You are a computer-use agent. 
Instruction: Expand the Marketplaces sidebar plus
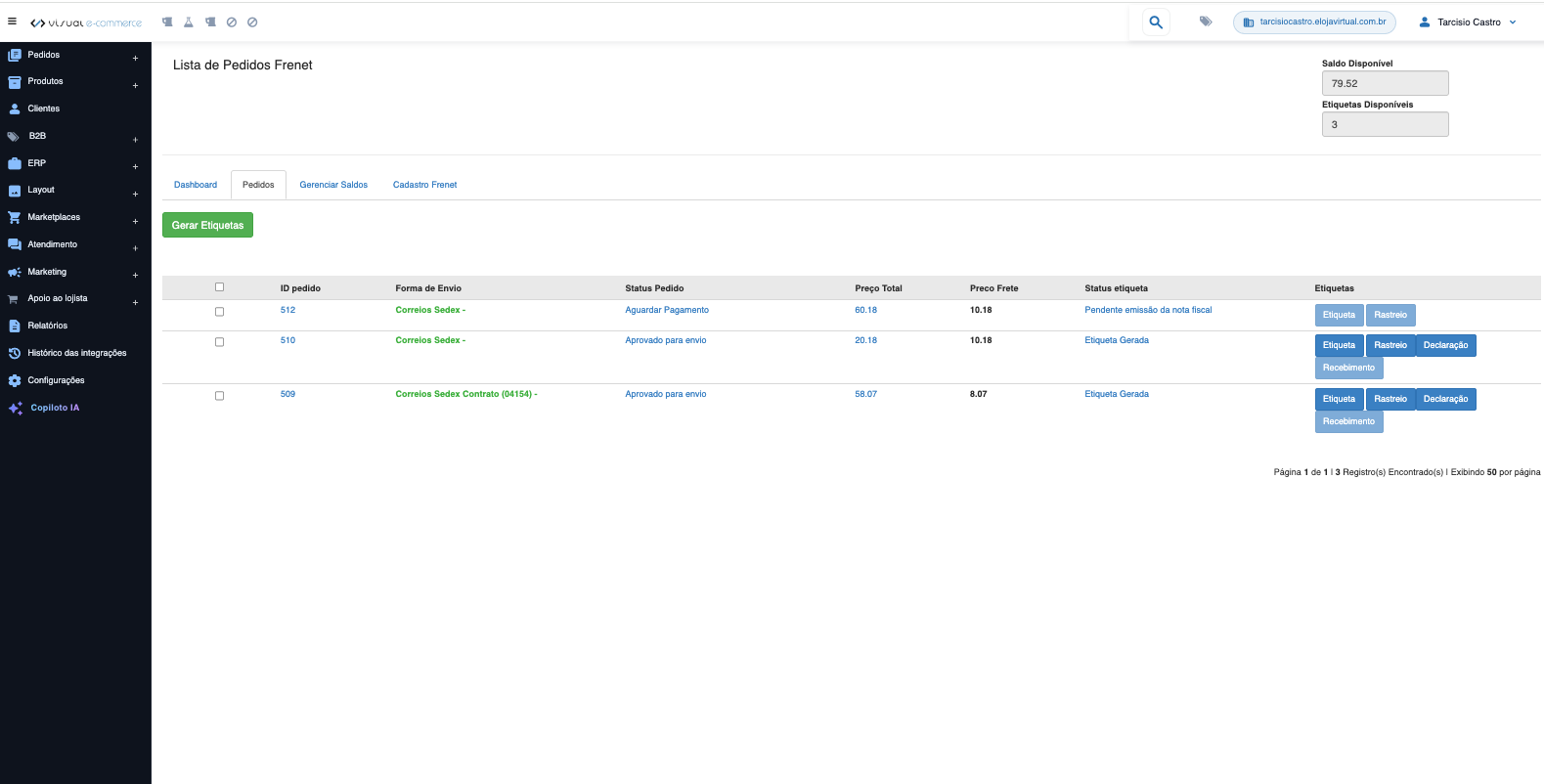135,221
